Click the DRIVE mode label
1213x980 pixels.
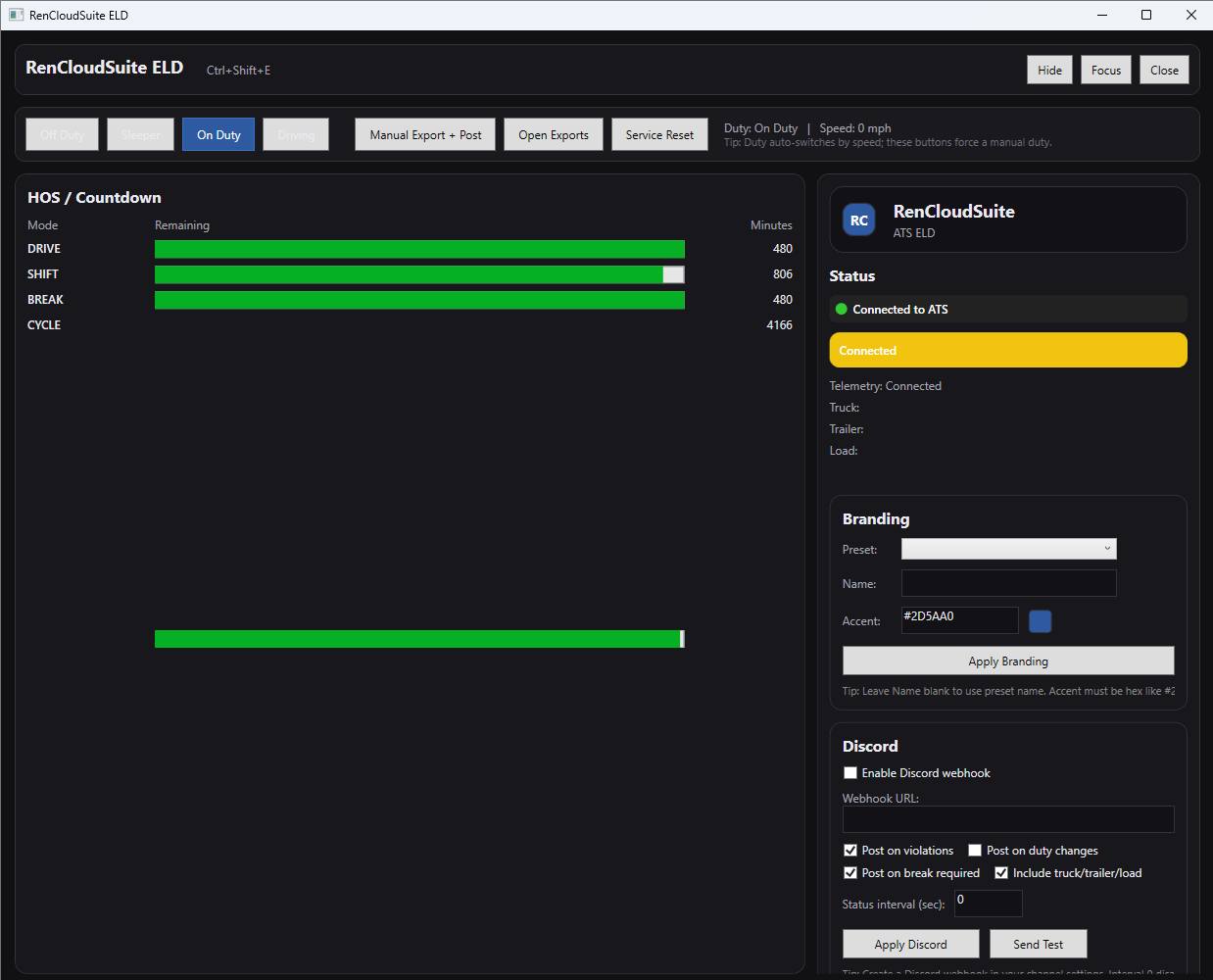click(44, 249)
